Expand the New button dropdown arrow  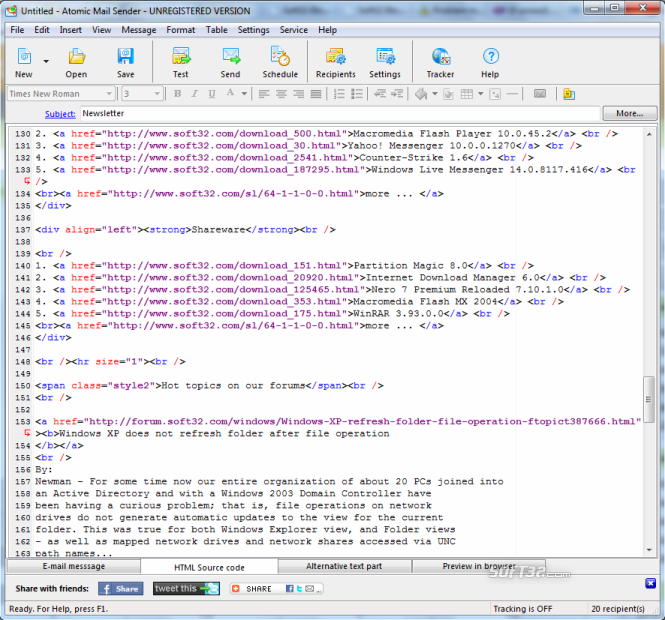(x=47, y=61)
